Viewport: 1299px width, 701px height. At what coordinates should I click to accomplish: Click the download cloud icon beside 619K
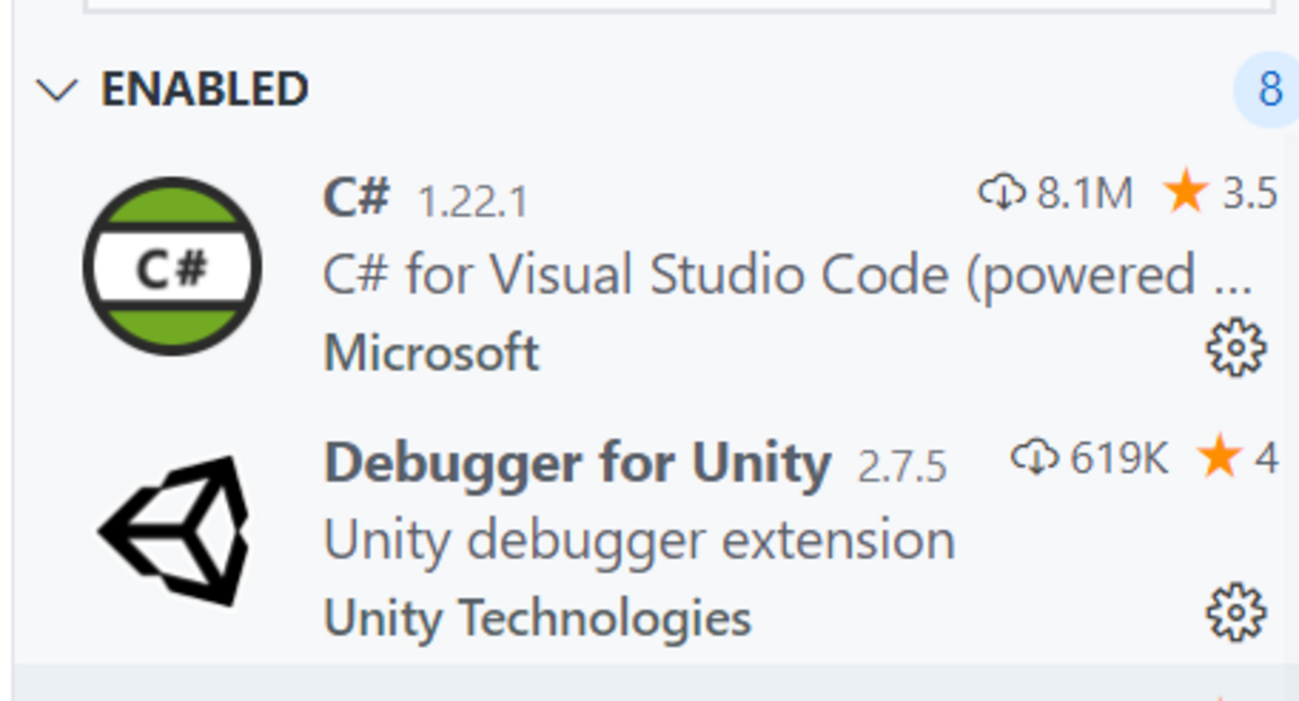click(1034, 458)
